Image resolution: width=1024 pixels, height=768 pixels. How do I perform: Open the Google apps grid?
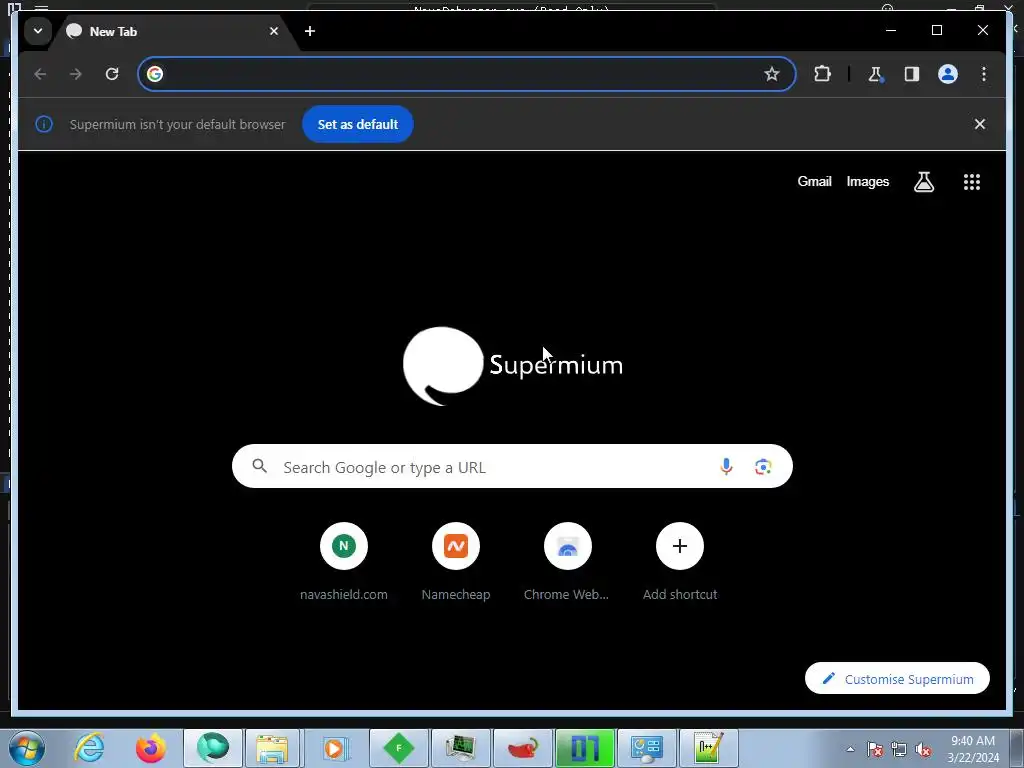point(972,182)
